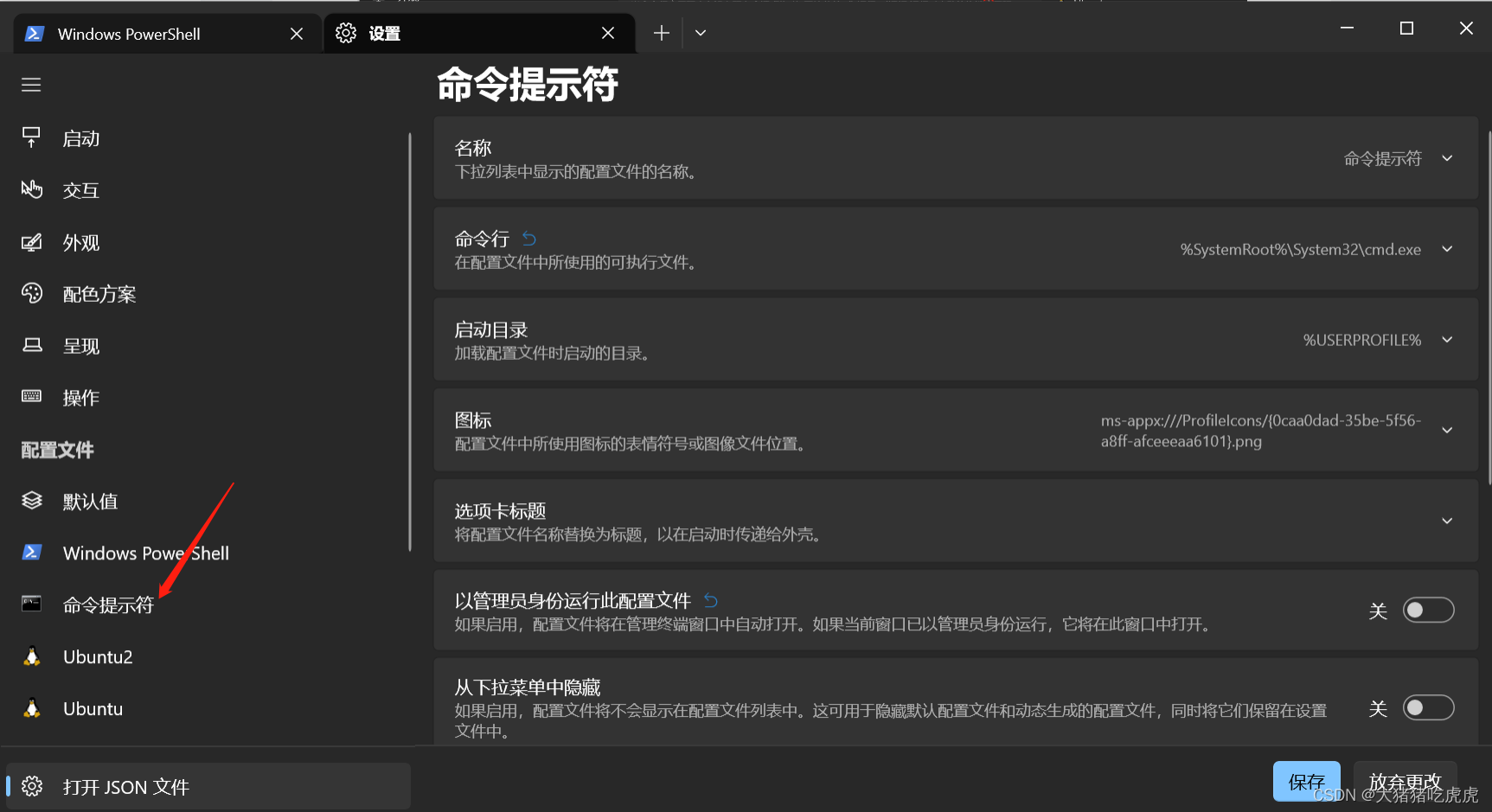This screenshot has width=1492, height=812.
Task: Click the 命令提示符 value in 名称 row
Action: [x=1382, y=158]
